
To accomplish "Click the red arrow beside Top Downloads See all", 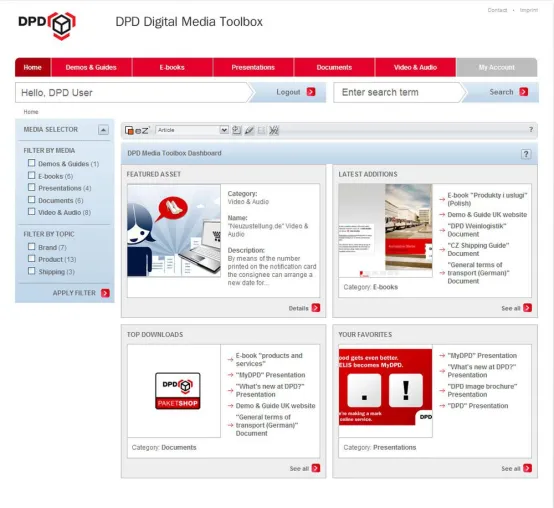I will click(316, 468).
